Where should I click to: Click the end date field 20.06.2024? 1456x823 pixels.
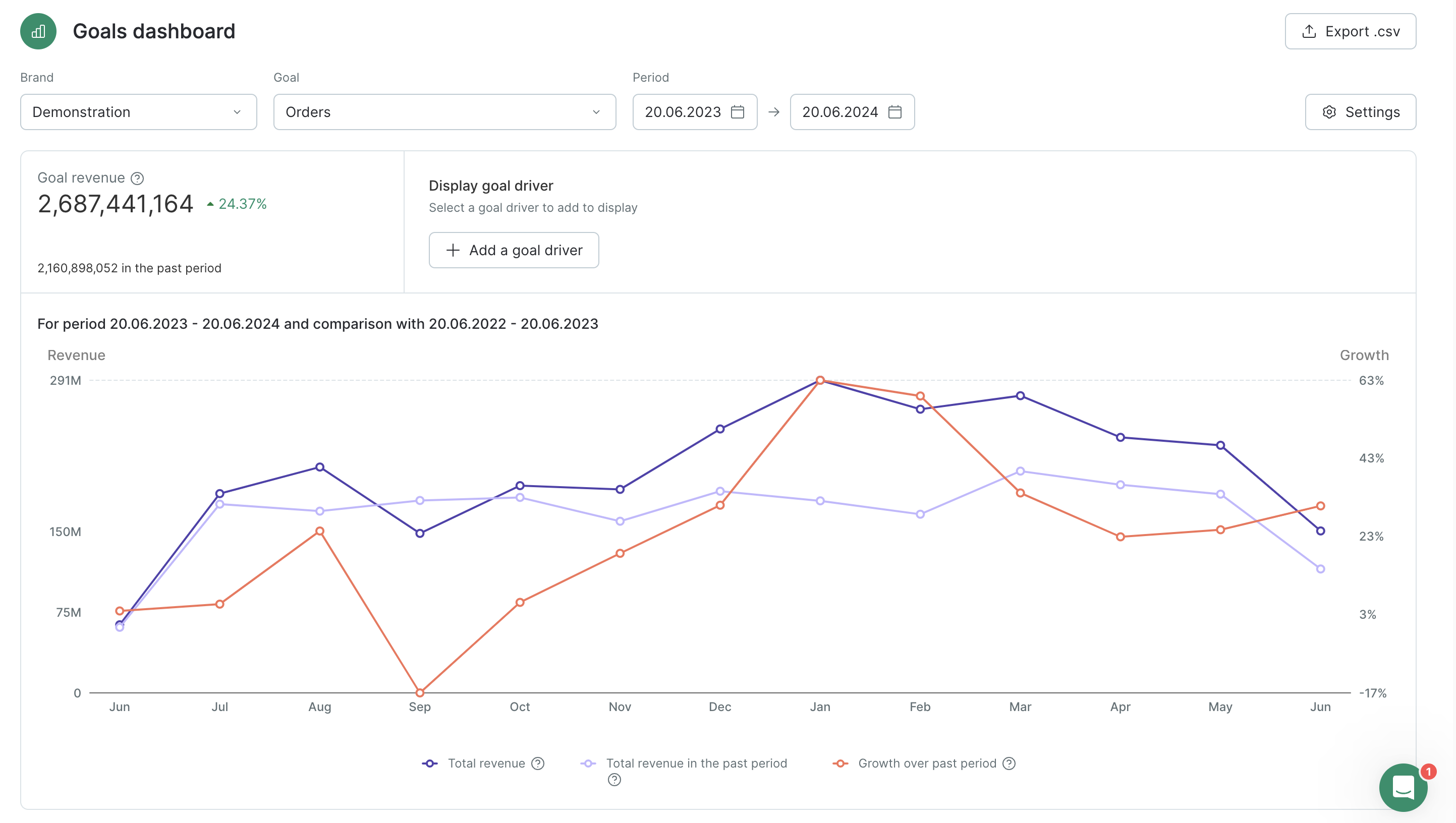tap(852, 112)
